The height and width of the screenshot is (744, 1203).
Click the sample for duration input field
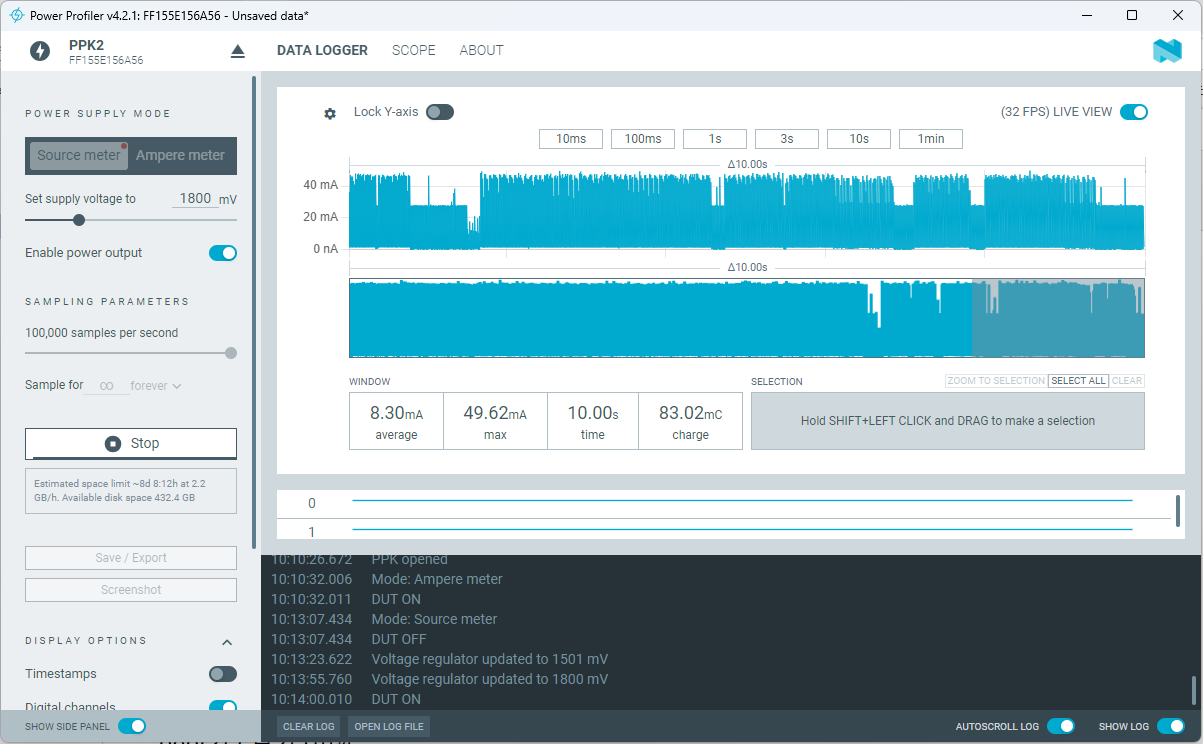click(107, 385)
